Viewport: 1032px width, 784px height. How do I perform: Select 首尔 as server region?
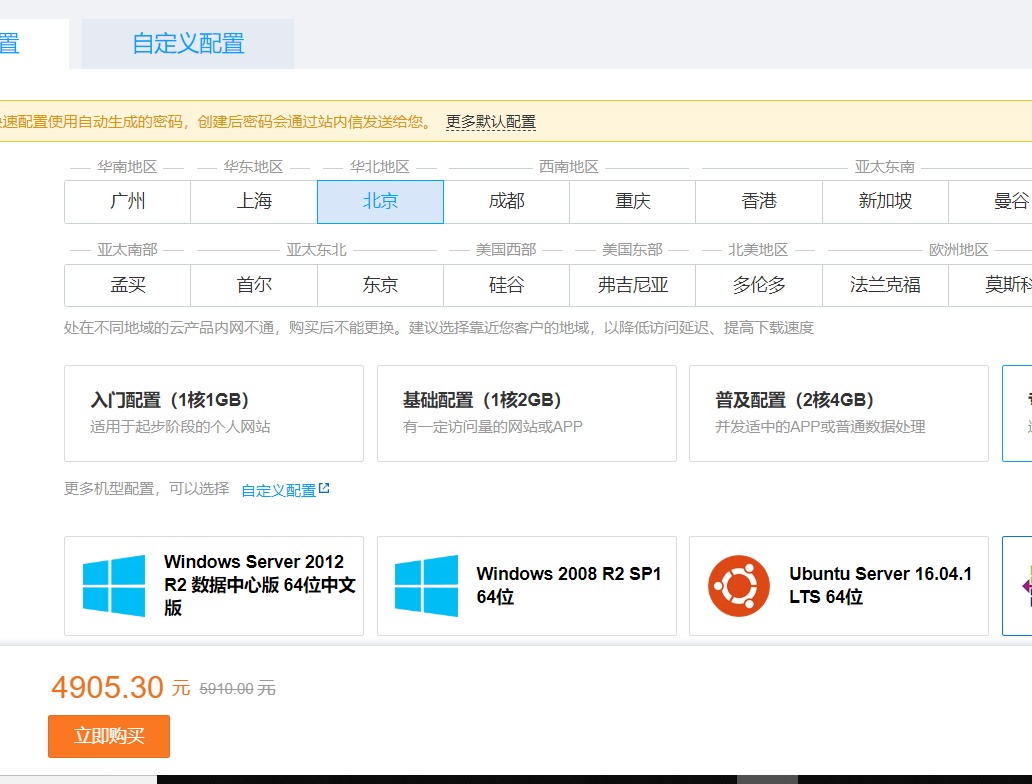[254, 285]
